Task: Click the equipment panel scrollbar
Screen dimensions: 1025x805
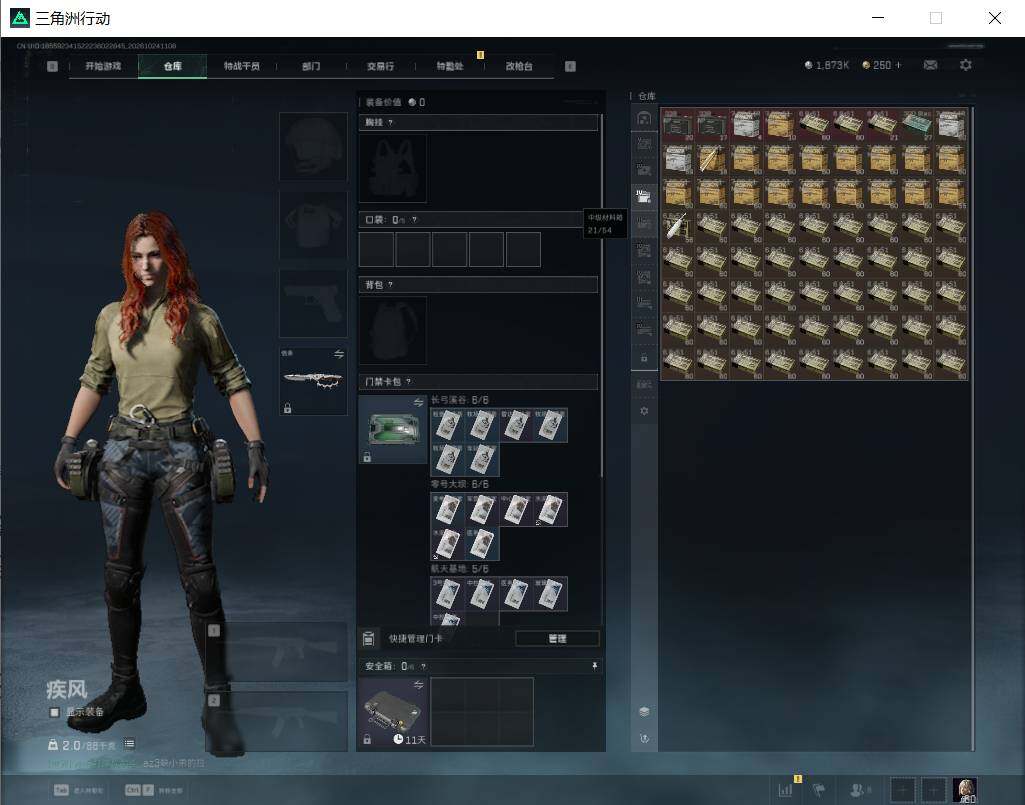Action: tap(601, 296)
